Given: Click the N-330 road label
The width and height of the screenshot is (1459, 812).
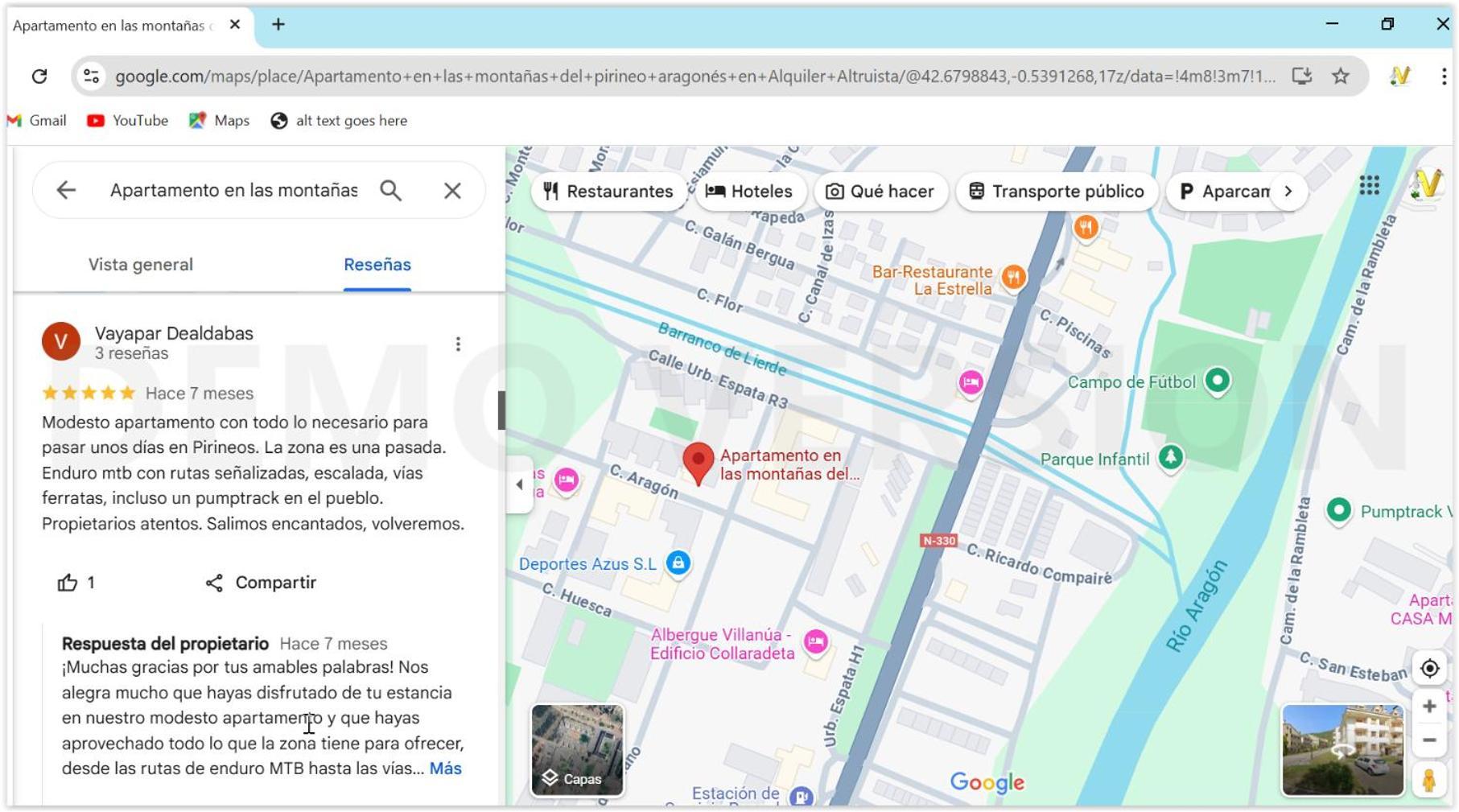Looking at the screenshot, I should [938, 541].
